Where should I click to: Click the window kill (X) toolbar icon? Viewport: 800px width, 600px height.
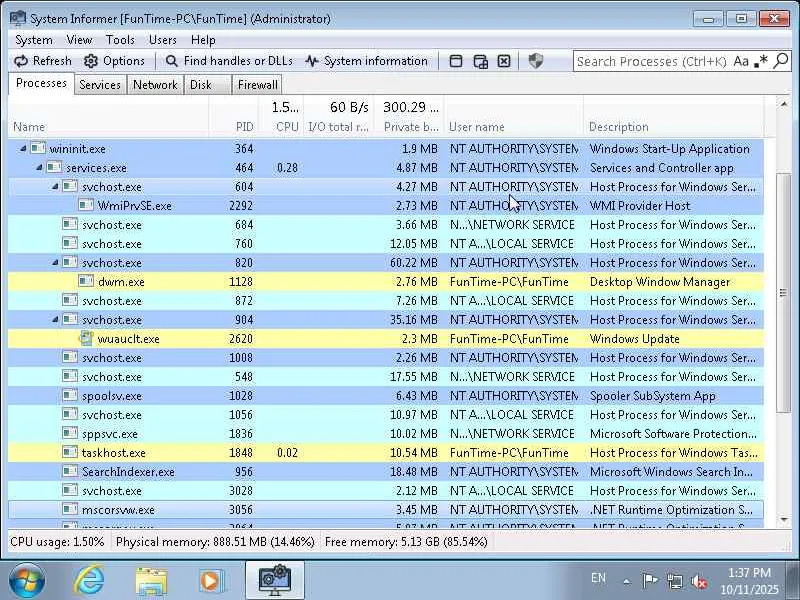click(504, 61)
